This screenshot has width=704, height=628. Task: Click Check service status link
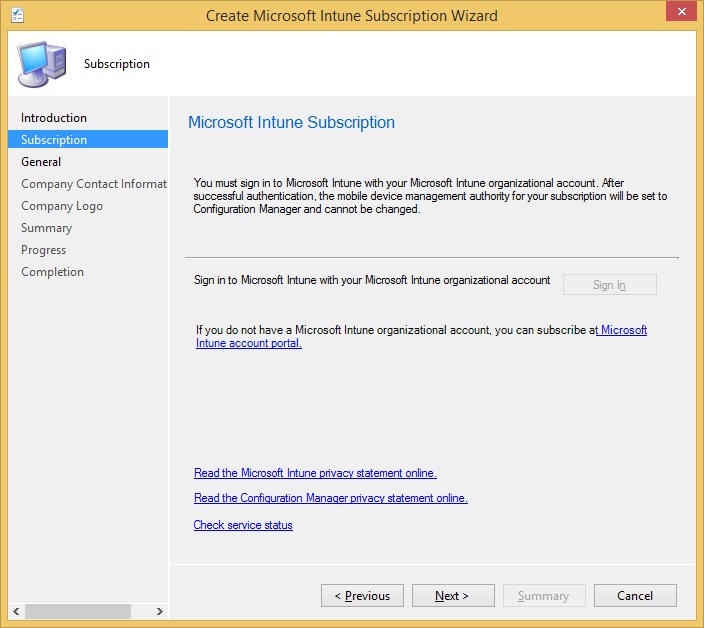click(x=243, y=525)
